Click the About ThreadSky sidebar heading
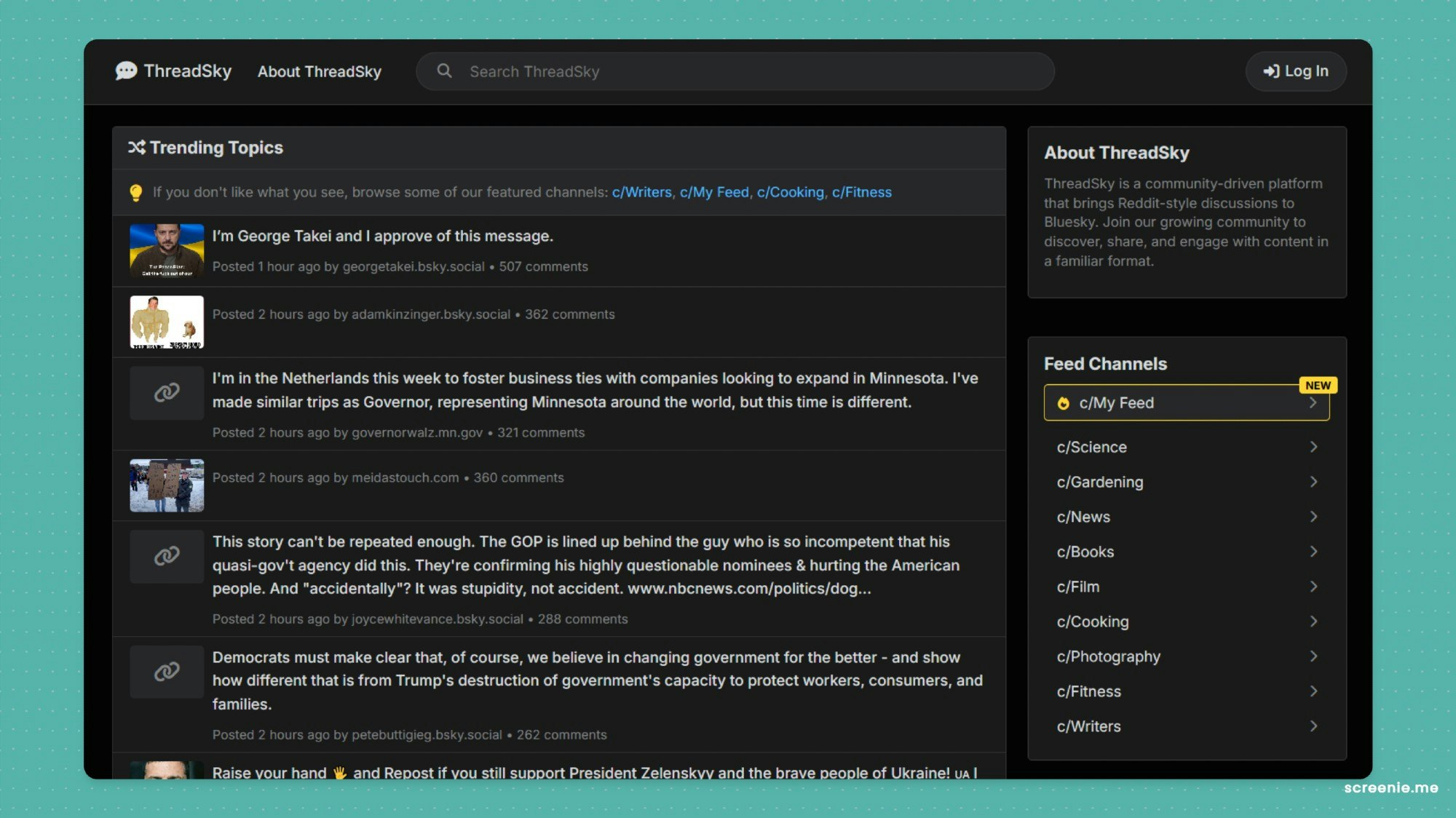 point(1117,153)
